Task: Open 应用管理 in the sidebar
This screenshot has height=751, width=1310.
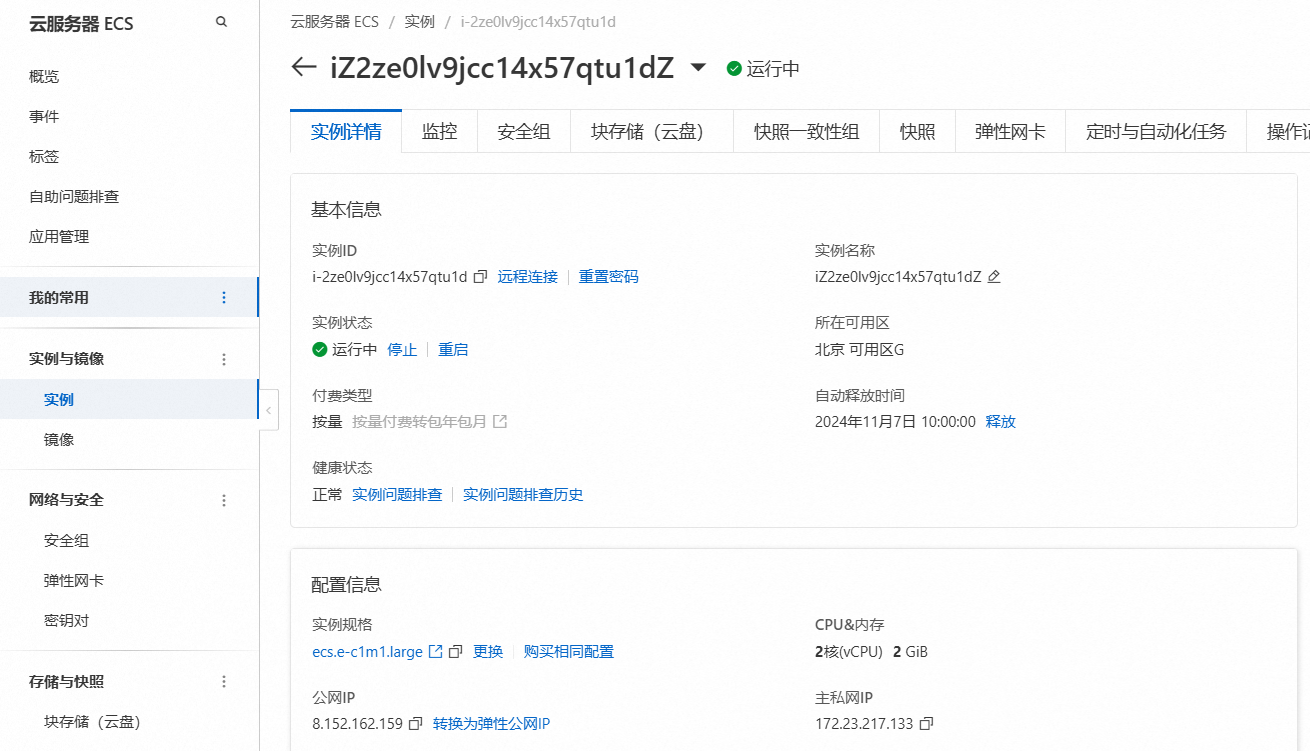Action: 59,237
